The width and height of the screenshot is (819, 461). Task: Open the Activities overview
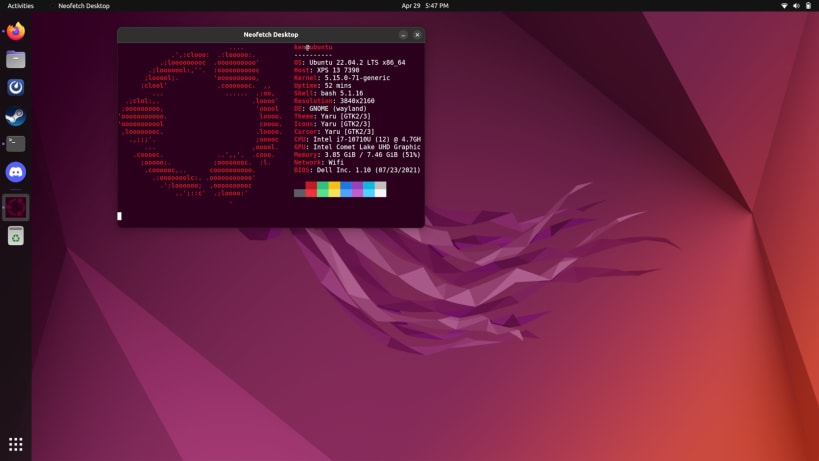20,6
